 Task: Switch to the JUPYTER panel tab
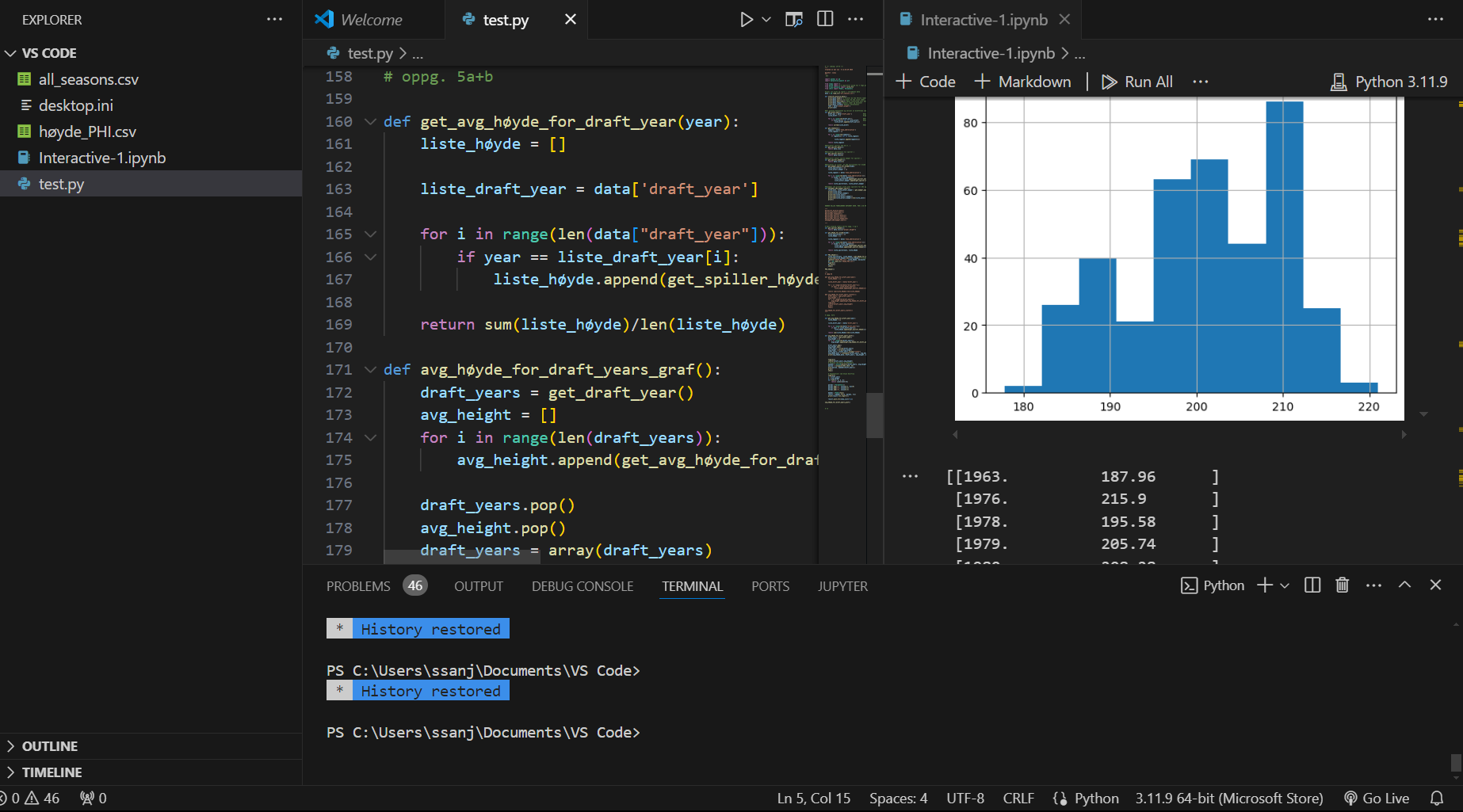pyautogui.click(x=842, y=586)
